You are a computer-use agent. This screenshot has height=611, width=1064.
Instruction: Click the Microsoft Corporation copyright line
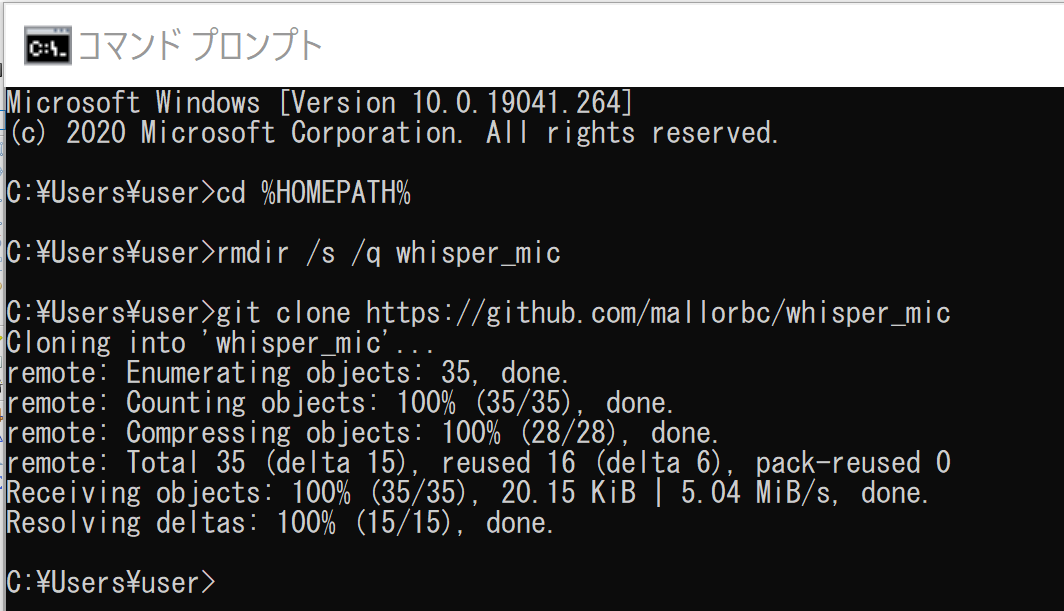394,133
